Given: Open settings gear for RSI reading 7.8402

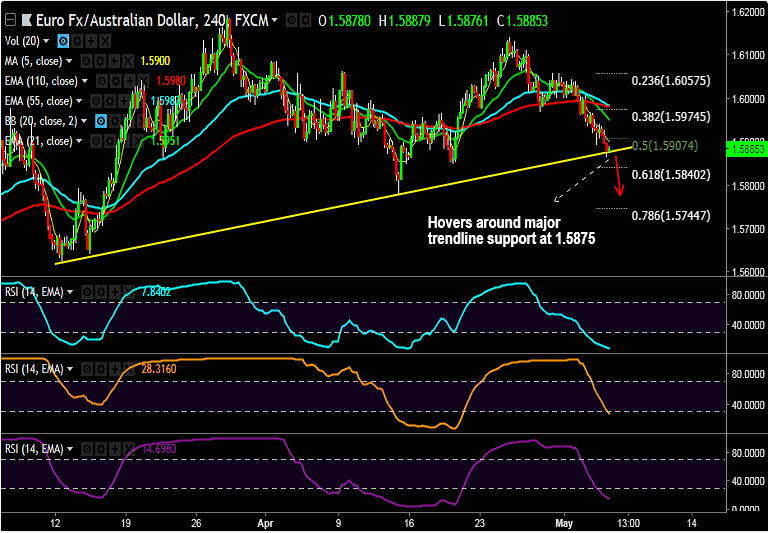Looking at the screenshot, I should [x=101, y=292].
